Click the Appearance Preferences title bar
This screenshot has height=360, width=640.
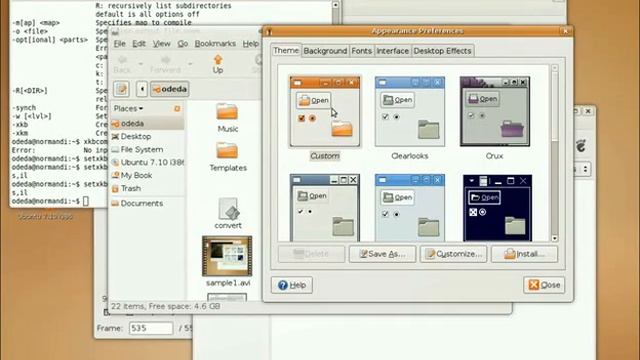click(x=417, y=31)
